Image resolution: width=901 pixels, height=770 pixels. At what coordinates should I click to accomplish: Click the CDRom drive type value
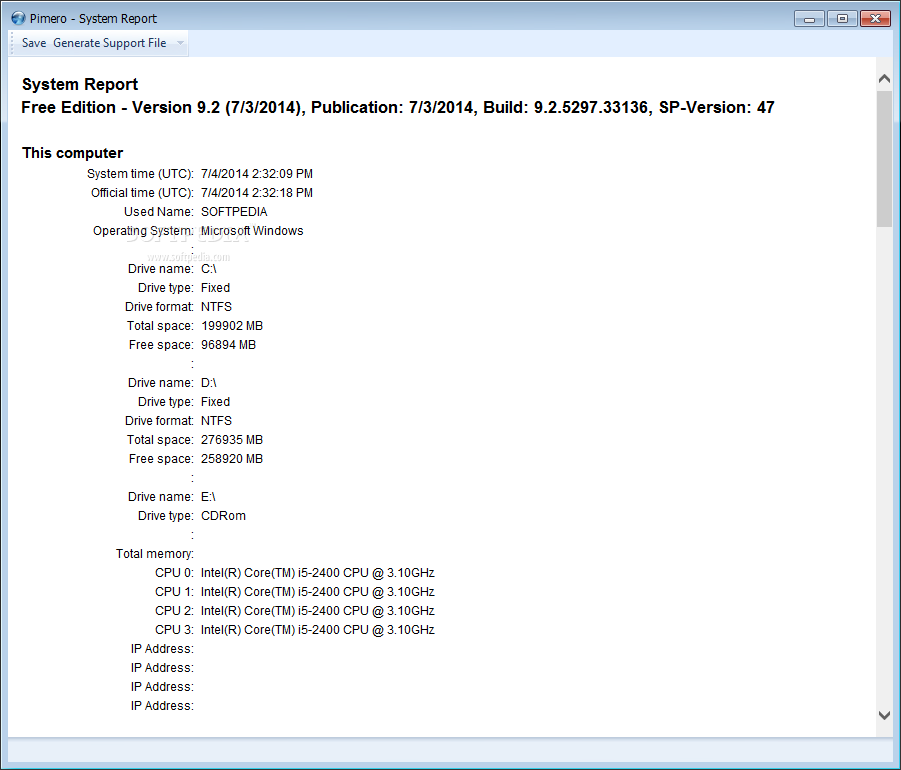coord(223,515)
